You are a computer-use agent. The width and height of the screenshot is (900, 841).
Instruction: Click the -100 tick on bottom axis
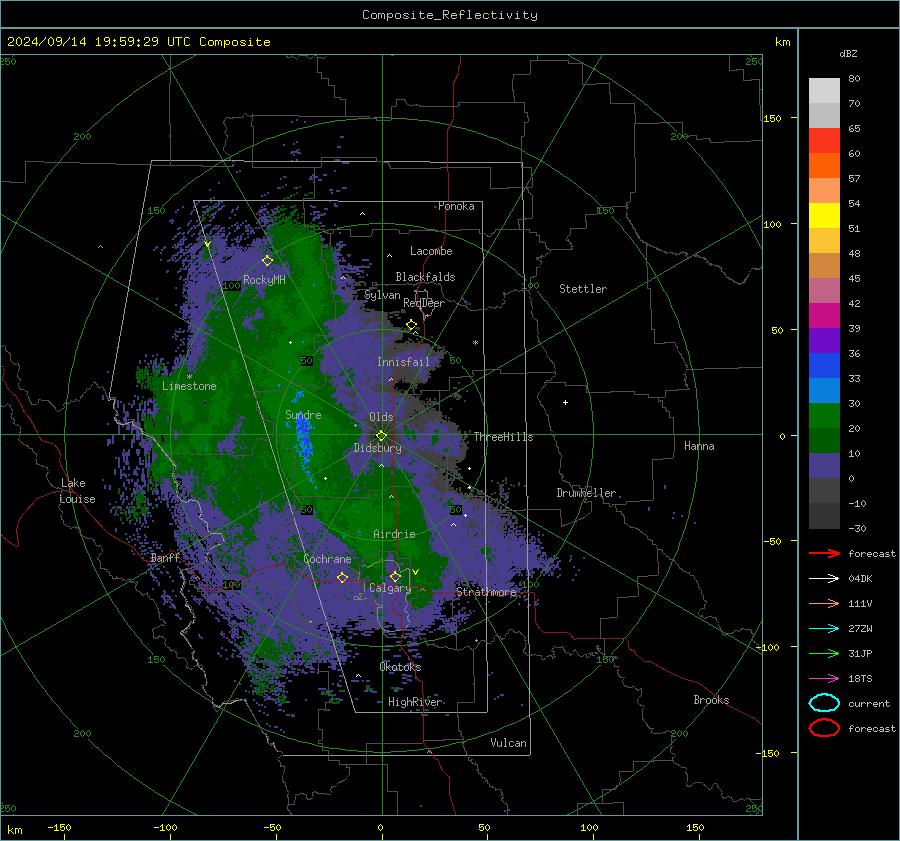pyautogui.click(x=165, y=827)
